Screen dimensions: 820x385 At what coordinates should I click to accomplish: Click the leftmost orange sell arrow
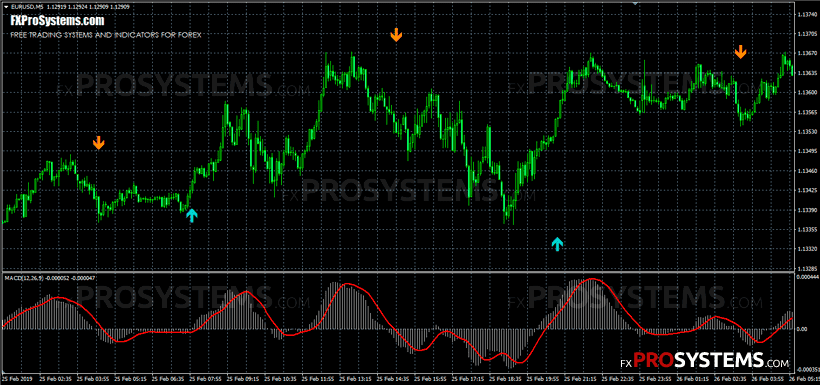pos(98,143)
